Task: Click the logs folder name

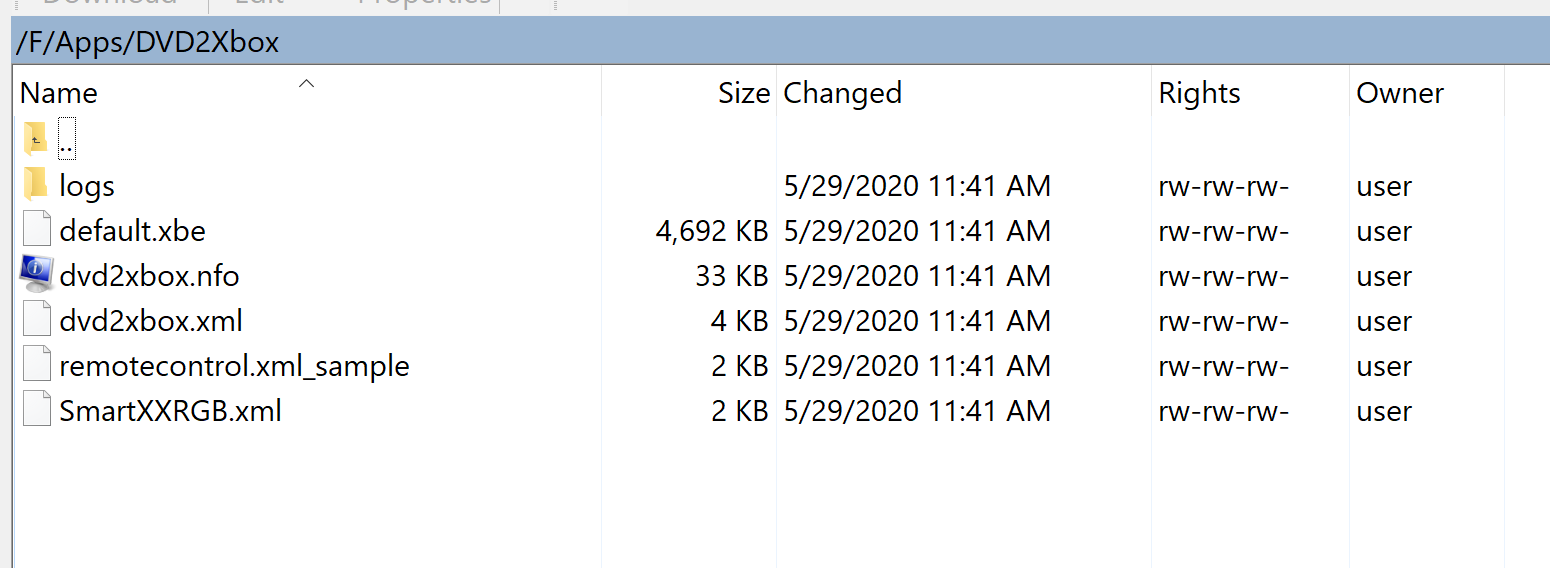Action: pos(87,186)
